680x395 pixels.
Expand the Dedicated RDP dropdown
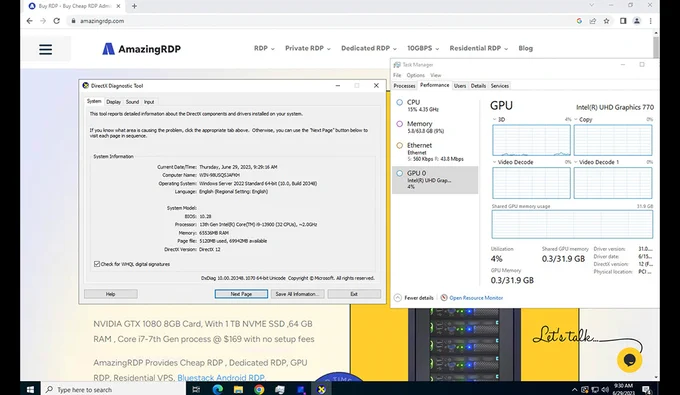click(369, 48)
